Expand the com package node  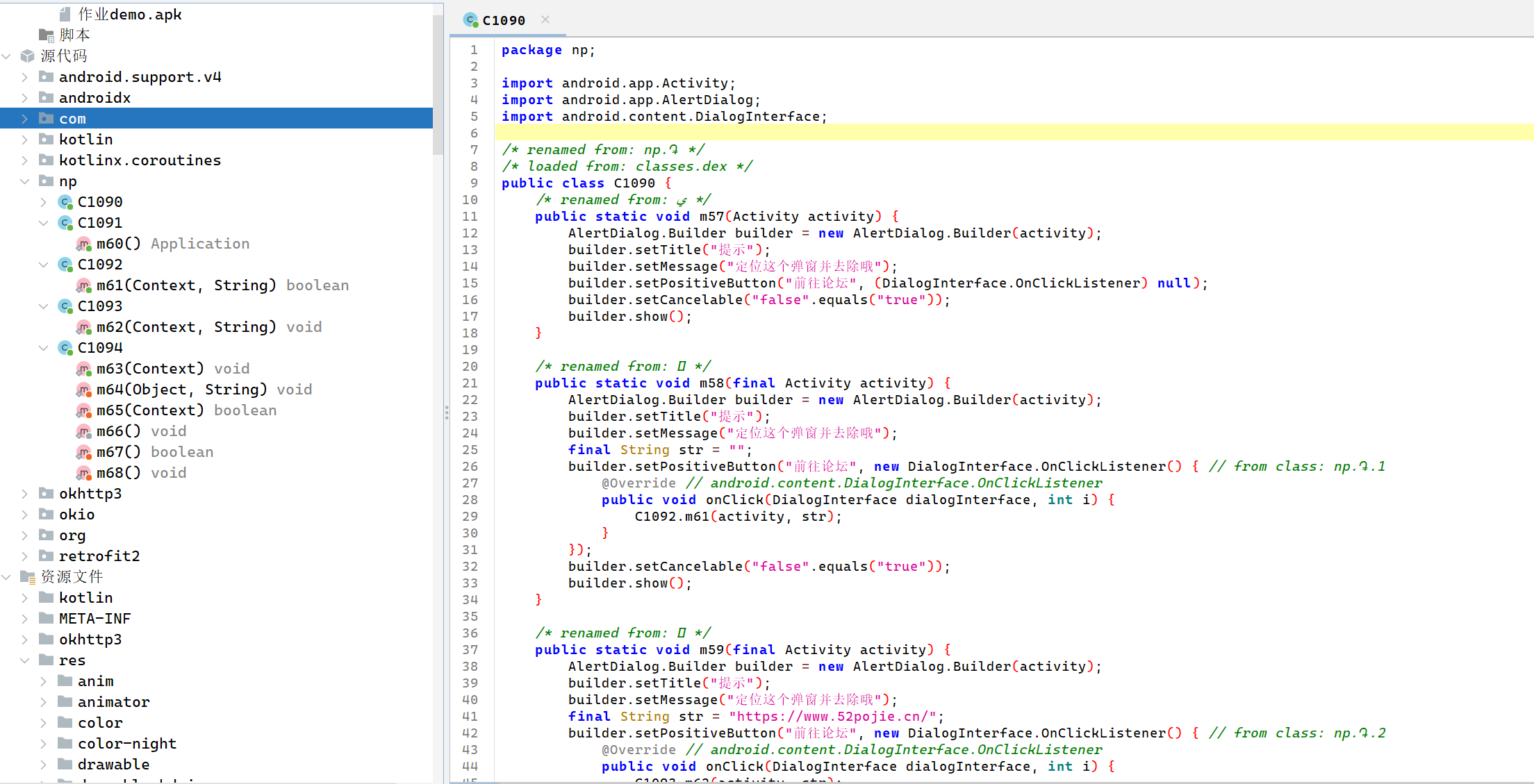24,119
